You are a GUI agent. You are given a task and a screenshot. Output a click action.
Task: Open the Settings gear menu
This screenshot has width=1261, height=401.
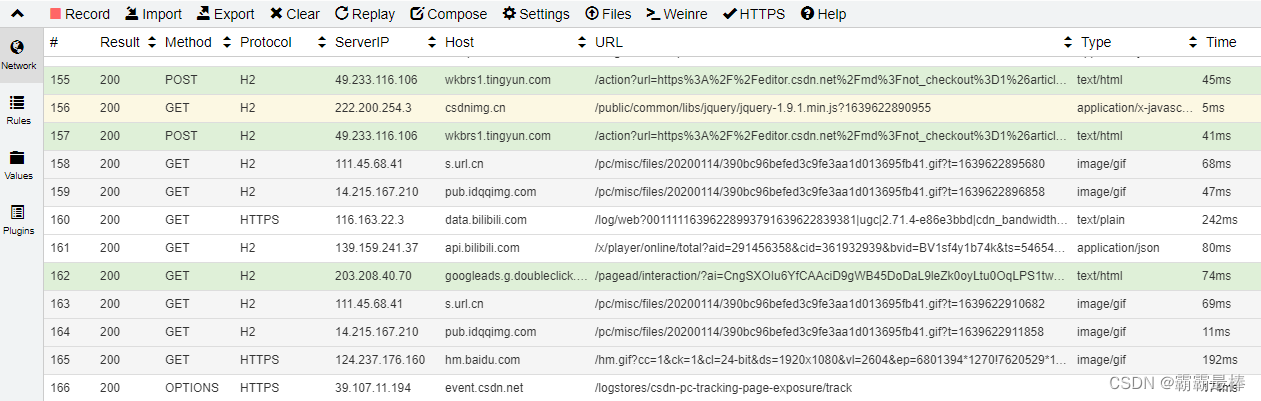coord(536,14)
